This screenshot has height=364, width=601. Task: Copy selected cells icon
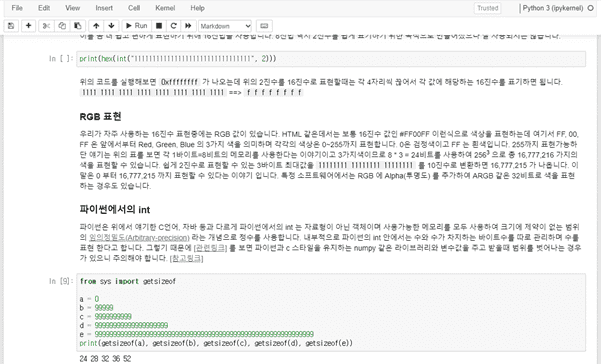click(x=62, y=26)
